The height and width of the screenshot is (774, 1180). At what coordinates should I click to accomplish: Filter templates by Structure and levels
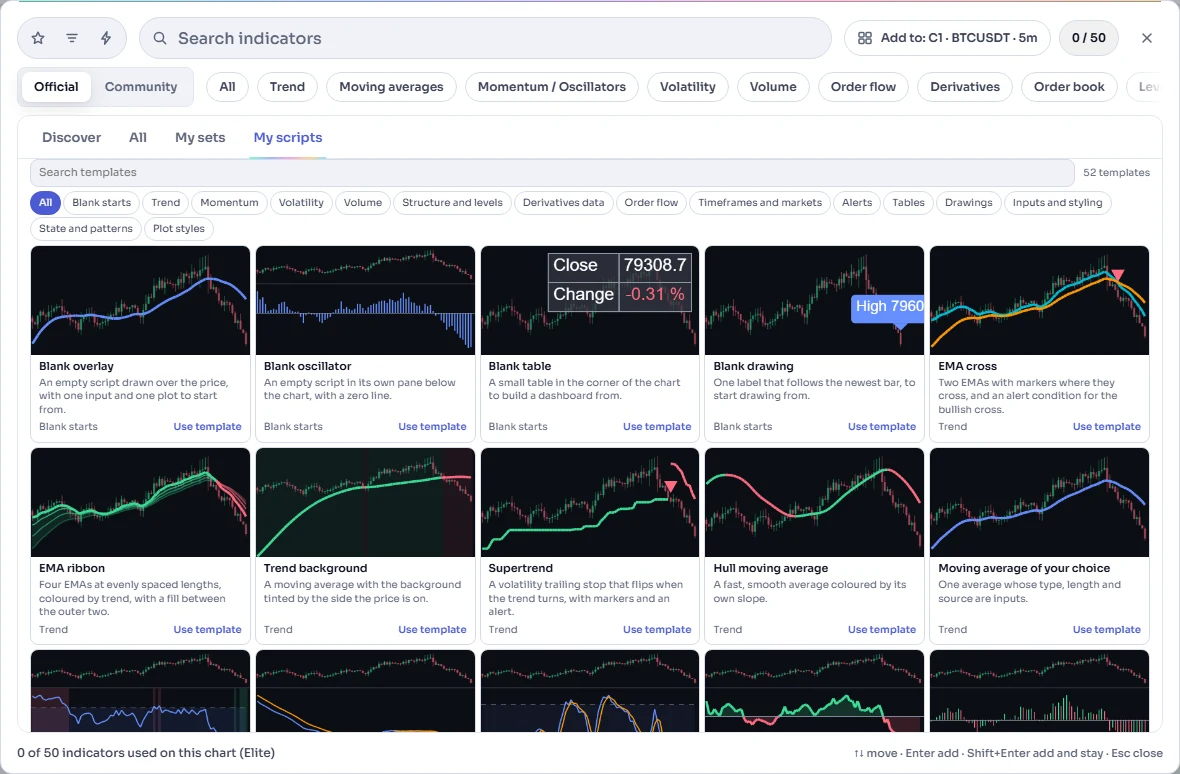(x=452, y=202)
